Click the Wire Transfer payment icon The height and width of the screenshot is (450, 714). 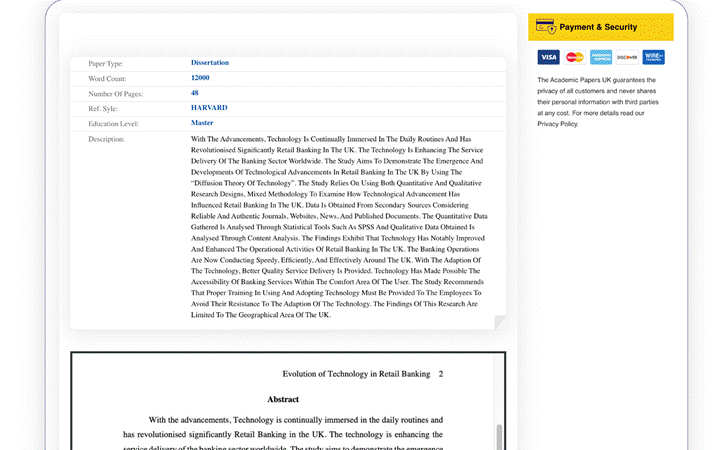click(x=653, y=57)
